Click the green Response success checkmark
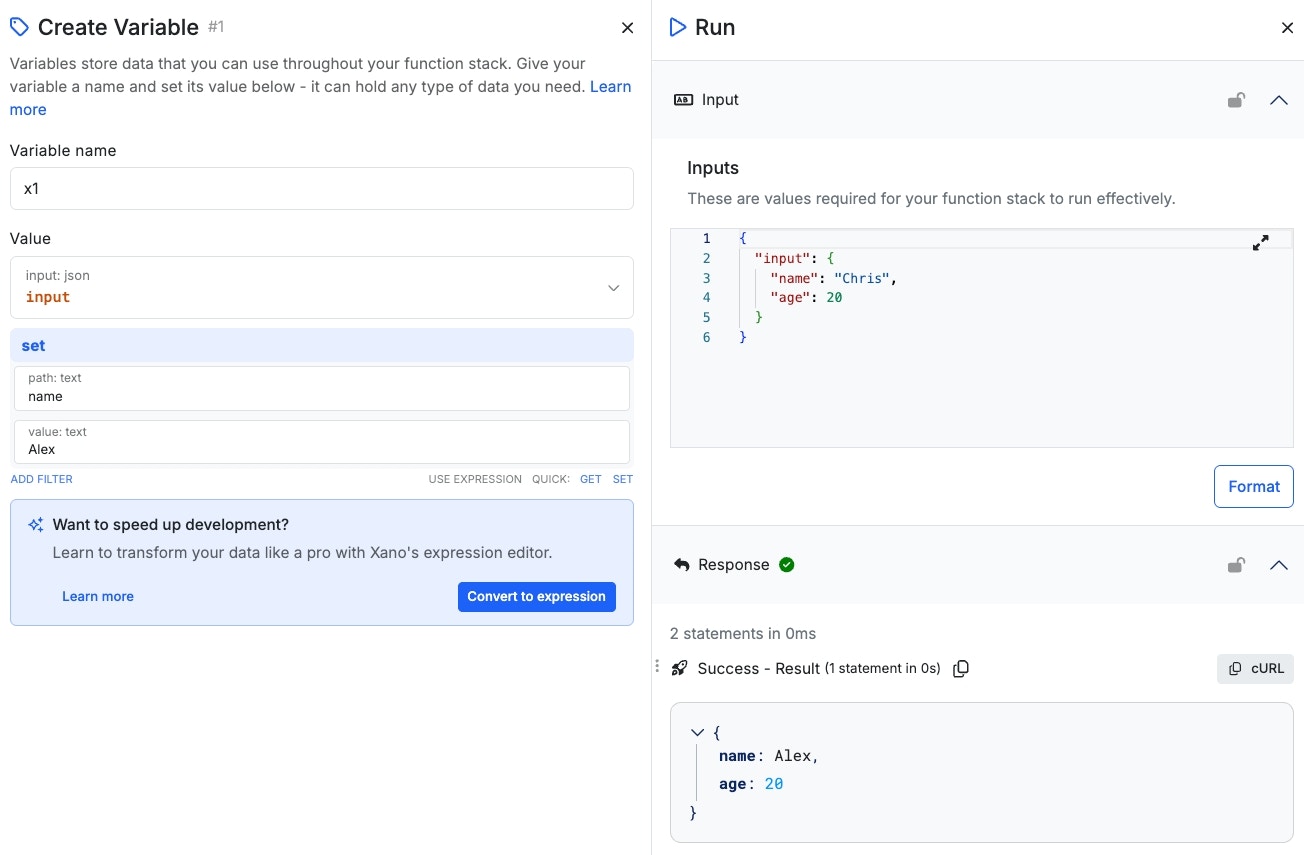The image size is (1304, 855). 787,565
